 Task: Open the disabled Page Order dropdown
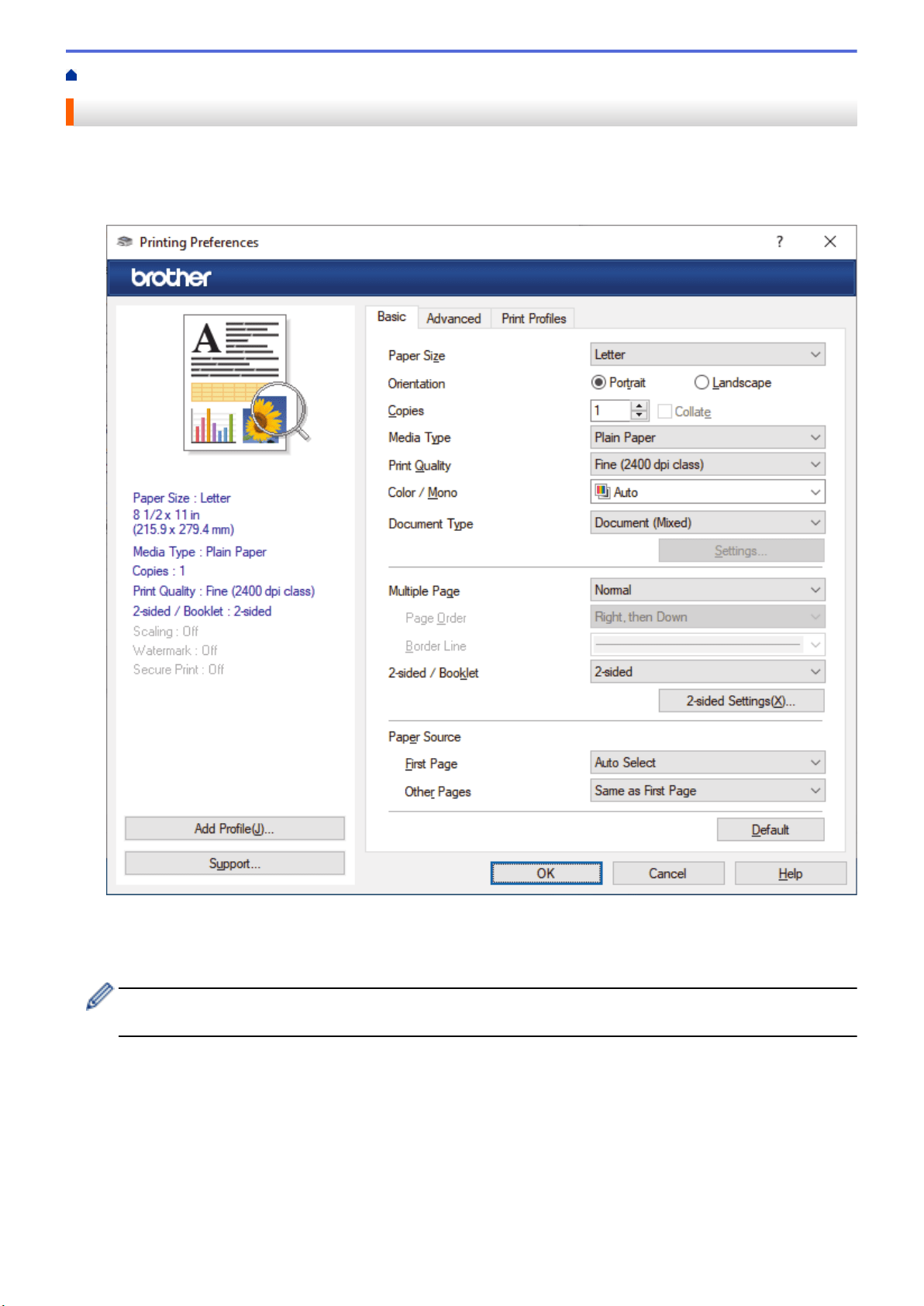pos(708,617)
